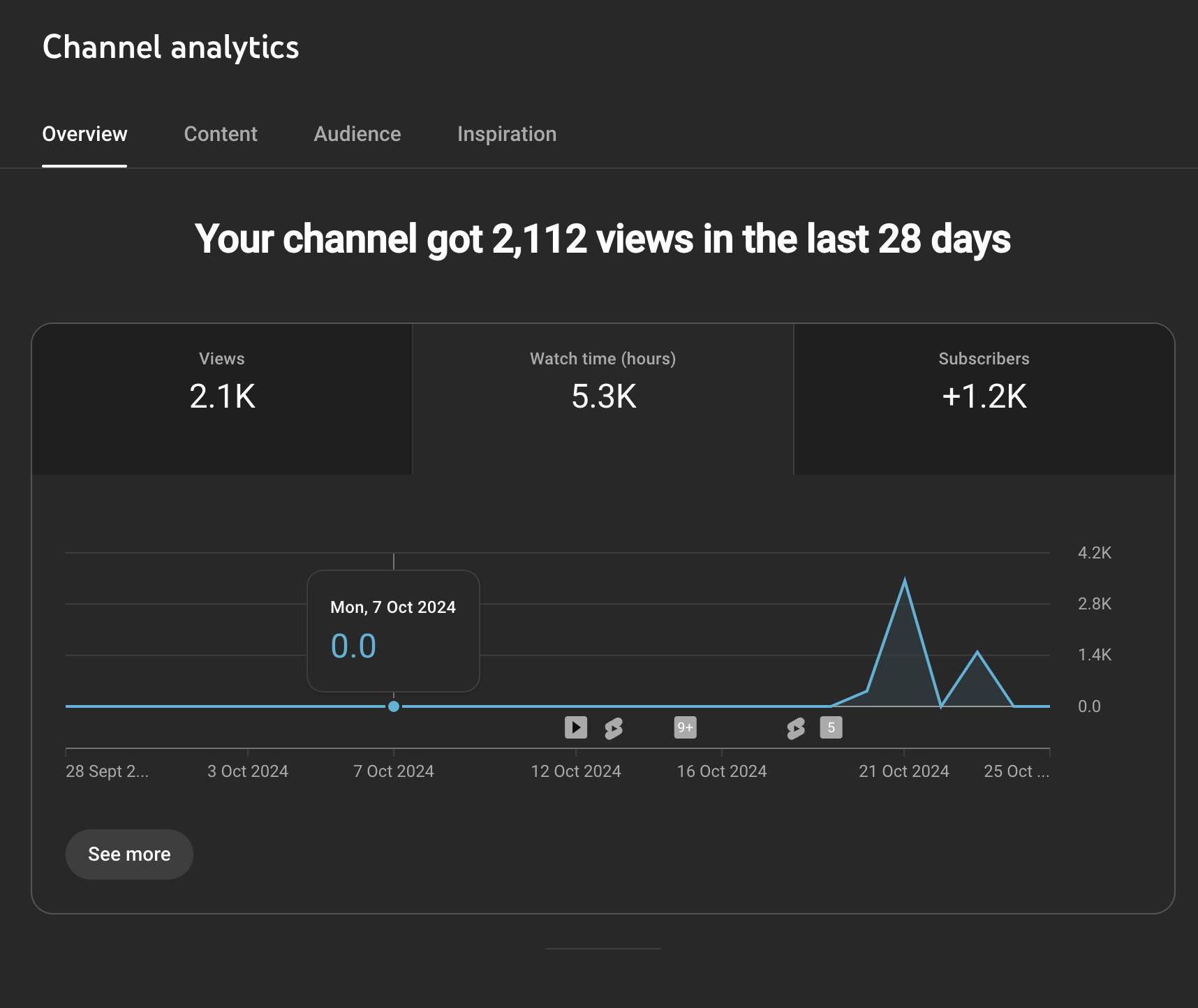This screenshot has height=1008, width=1198.
Task: Switch to the Content tab
Action: (221, 134)
